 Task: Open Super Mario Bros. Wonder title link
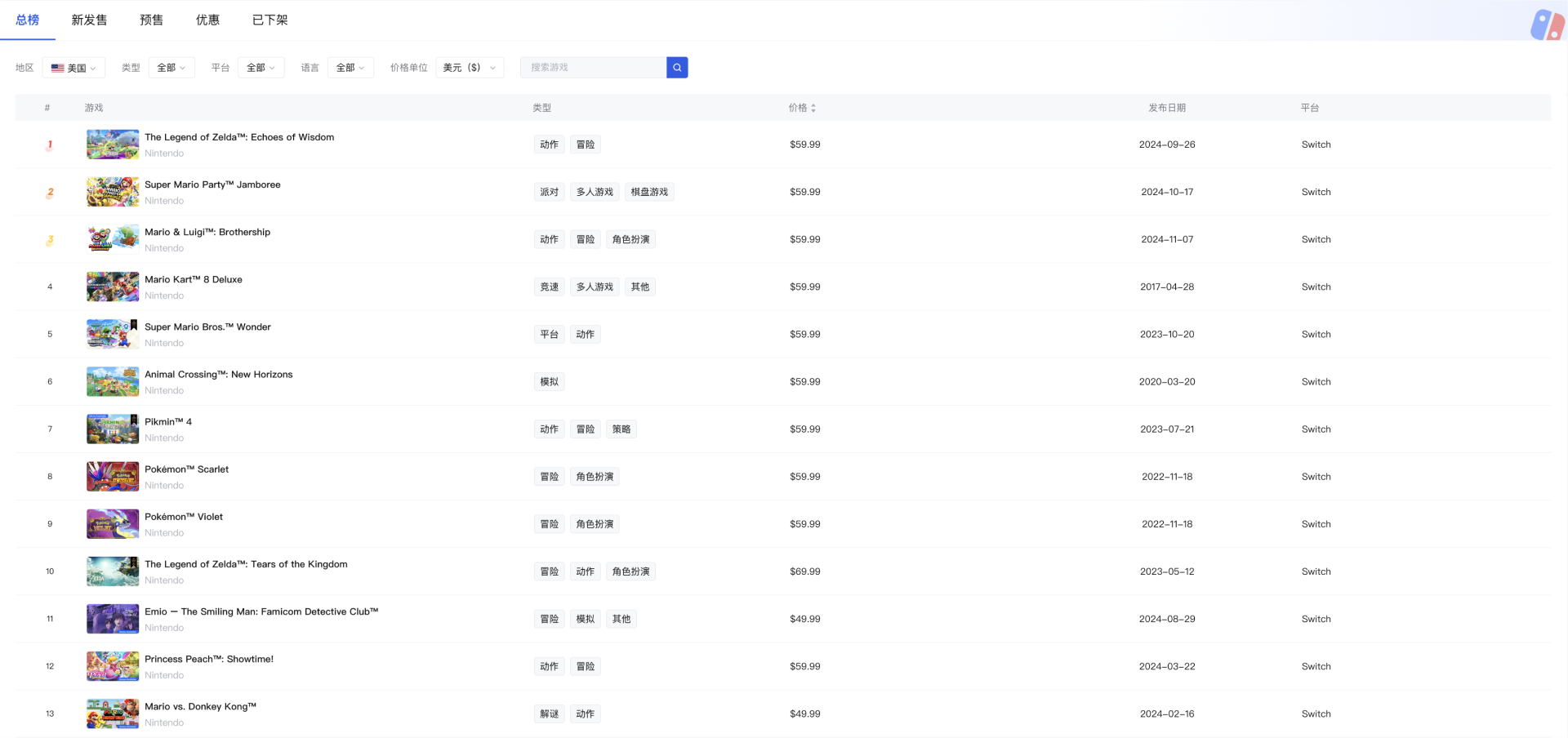(207, 327)
